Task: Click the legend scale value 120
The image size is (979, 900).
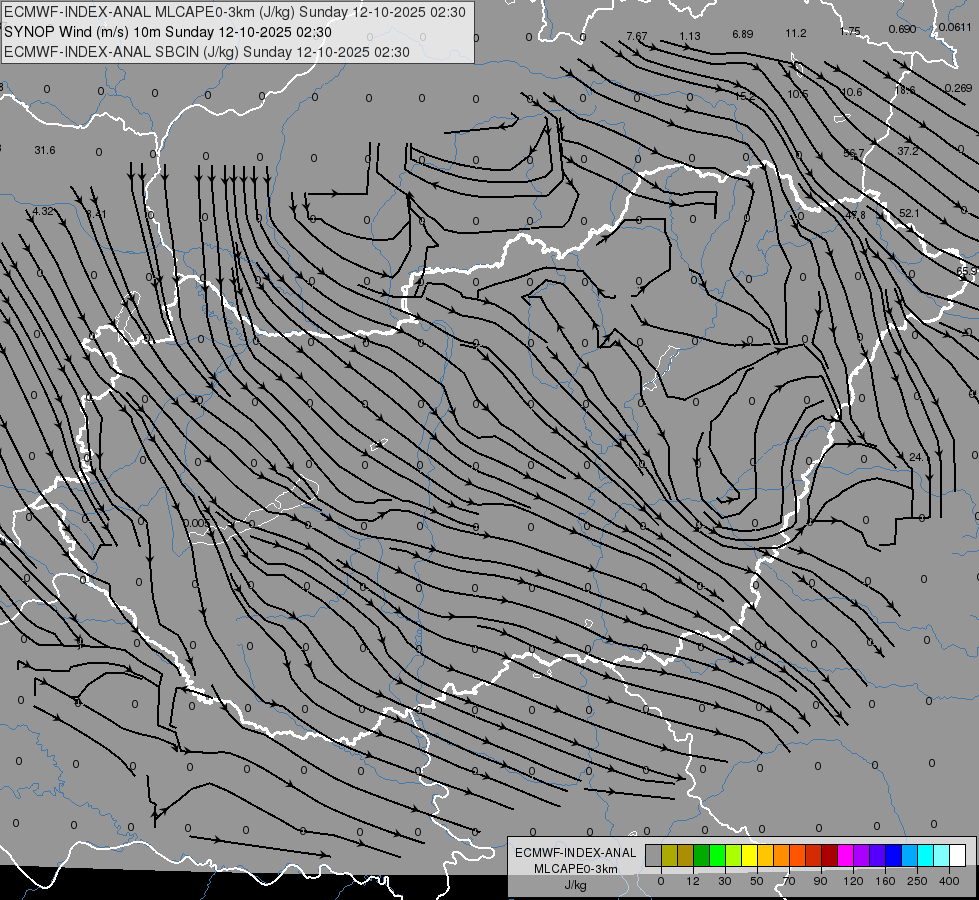Action: point(853,881)
